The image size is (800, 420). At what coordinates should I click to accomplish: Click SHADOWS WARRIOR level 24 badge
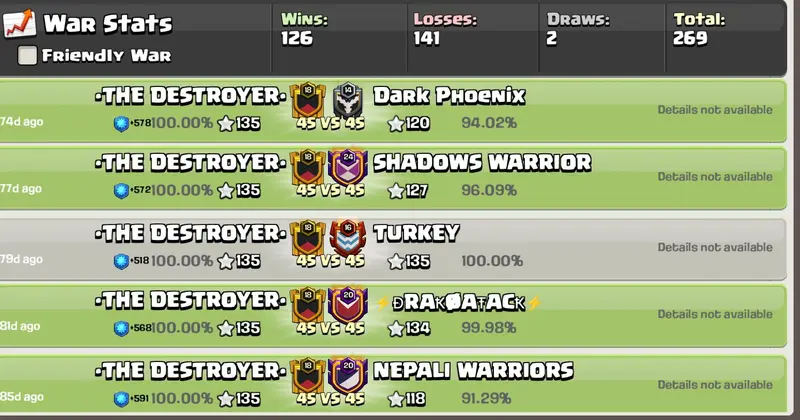point(348,166)
